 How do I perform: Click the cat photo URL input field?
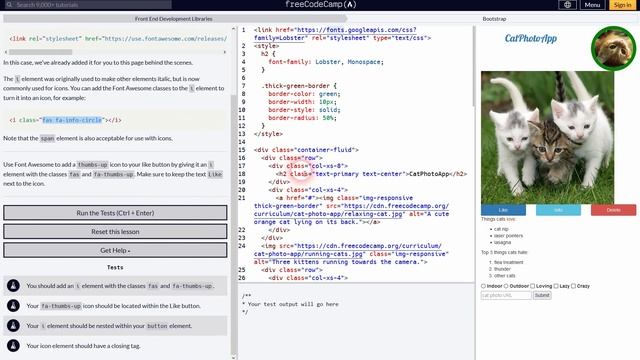506,295
